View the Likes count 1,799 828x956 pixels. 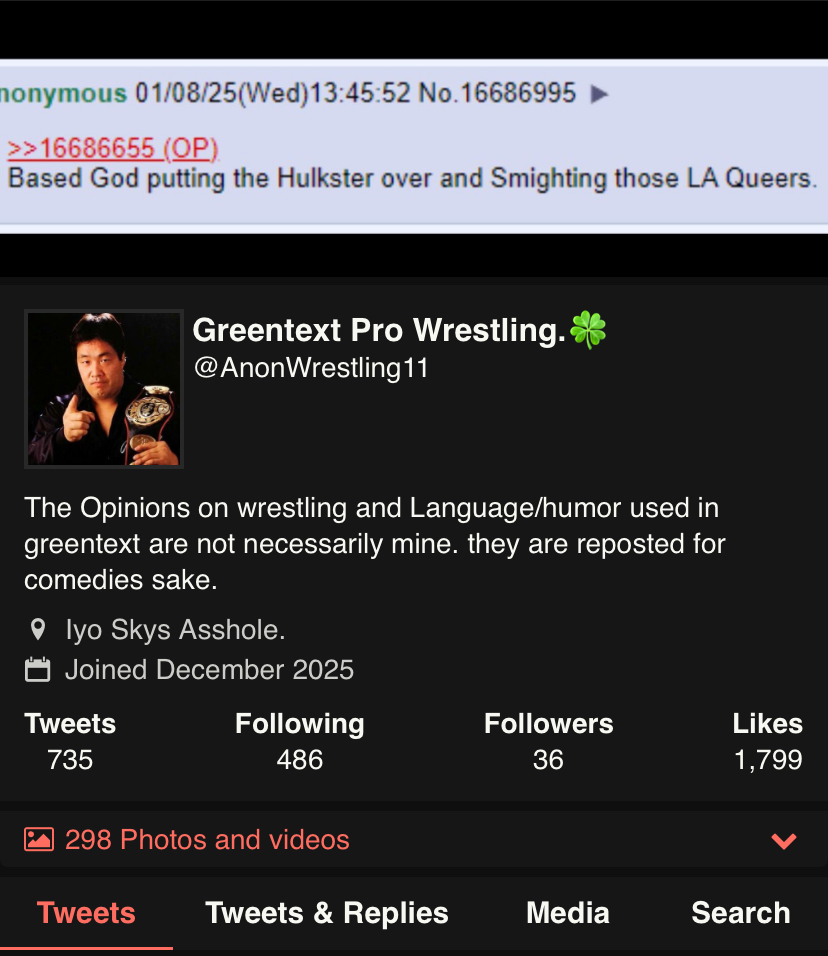tap(768, 760)
